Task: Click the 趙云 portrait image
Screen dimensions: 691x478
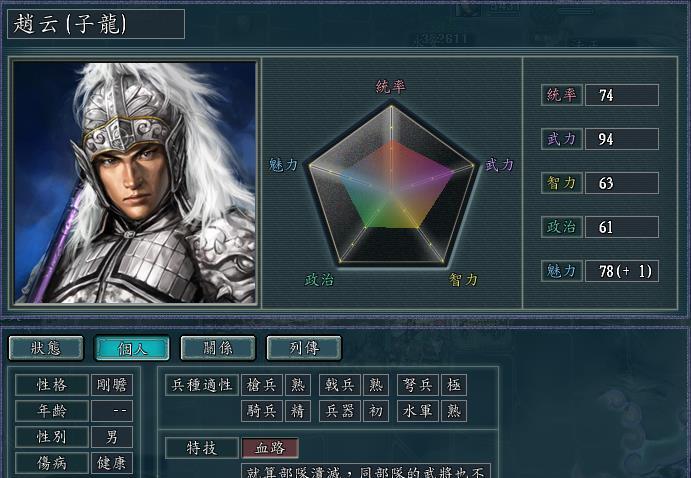Action: (x=135, y=182)
